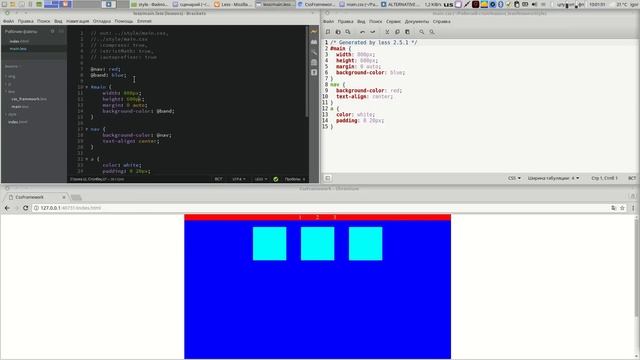Click the magnifier icon next to open in gedit
This screenshot has height=360, width=640.
coord(348,32)
